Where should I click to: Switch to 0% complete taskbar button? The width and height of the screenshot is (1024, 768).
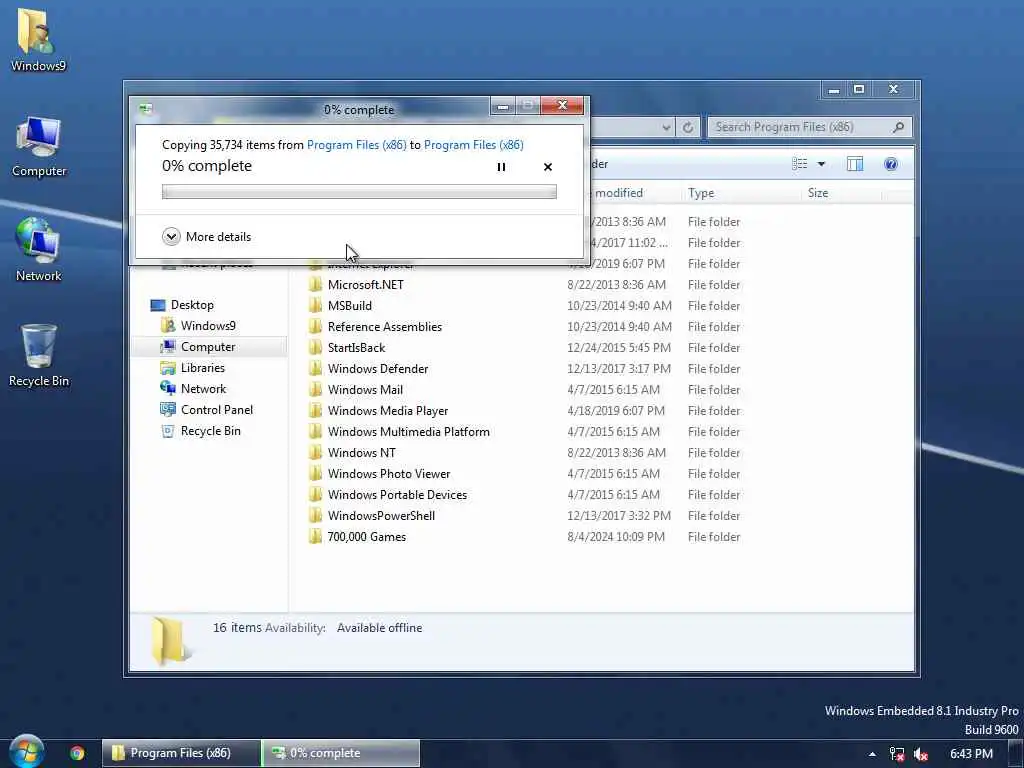point(340,753)
